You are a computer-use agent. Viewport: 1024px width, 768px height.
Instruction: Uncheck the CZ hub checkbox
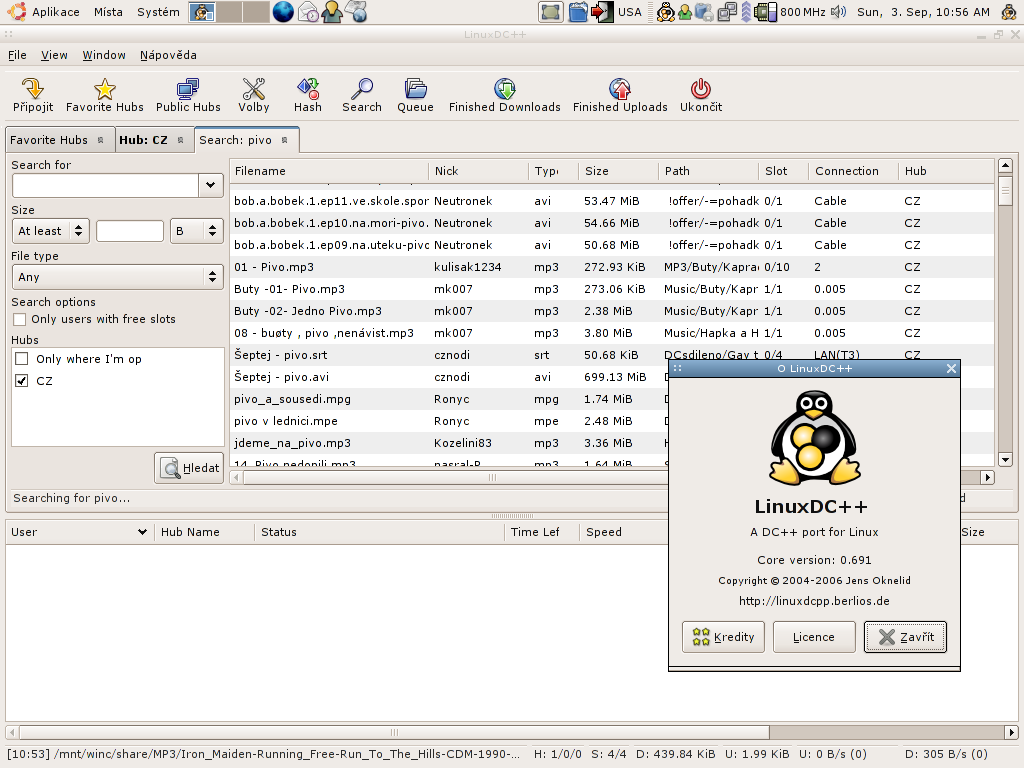click(22, 381)
